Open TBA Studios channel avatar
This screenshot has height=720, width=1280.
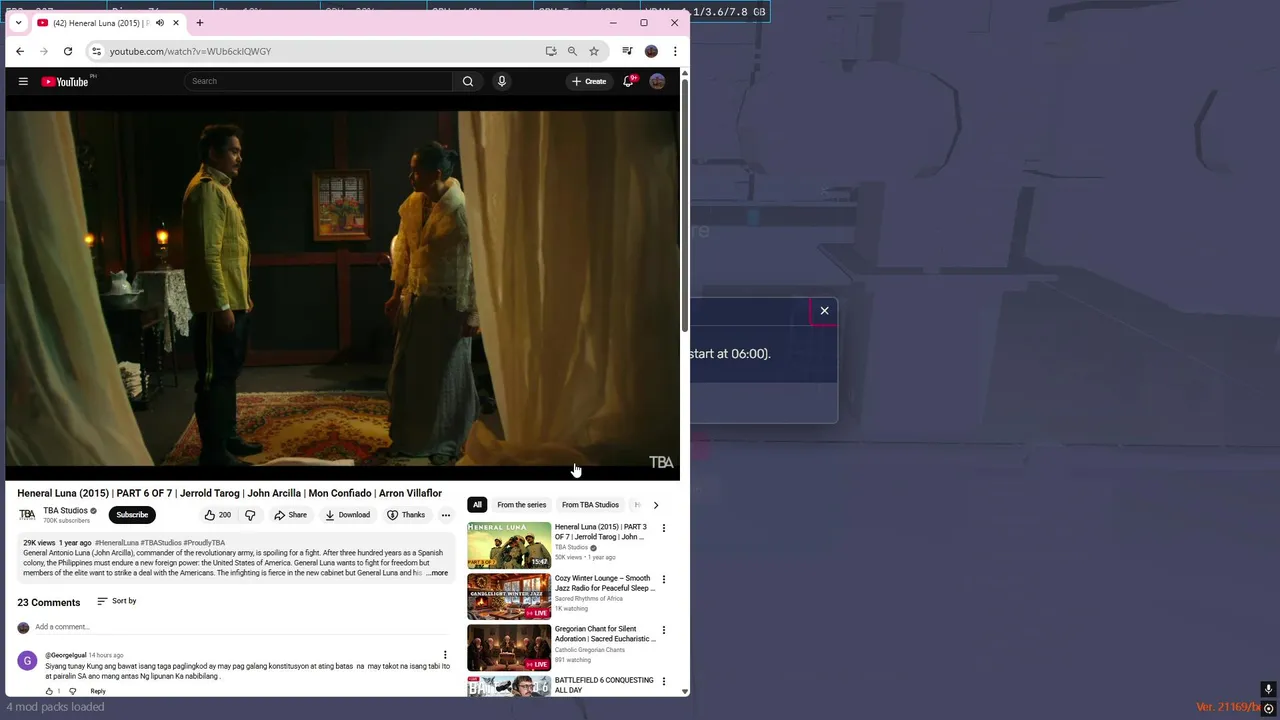(27, 515)
